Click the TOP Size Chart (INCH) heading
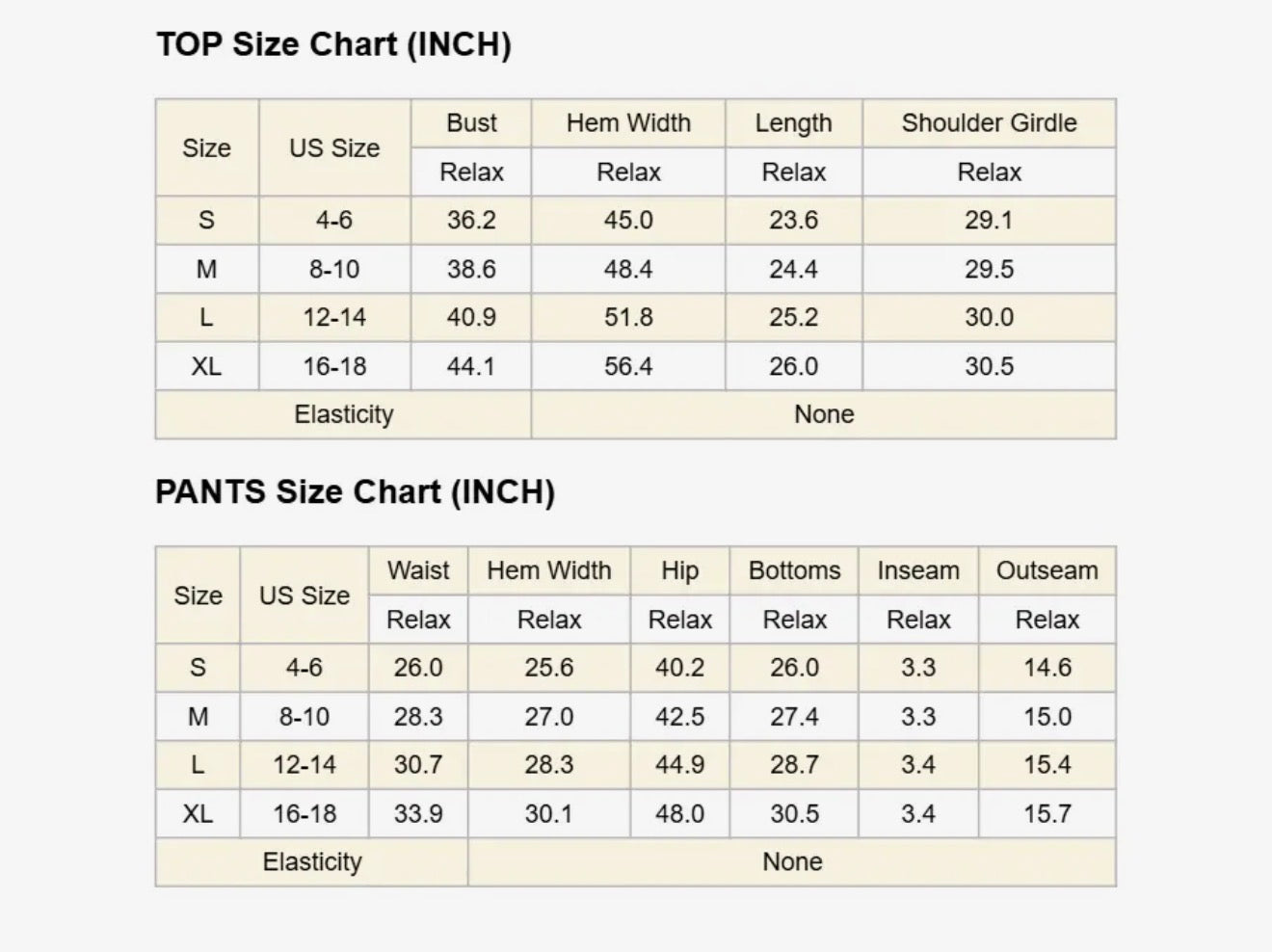The width and height of the screenshot is (1272, 952). [x=333, y=45]
